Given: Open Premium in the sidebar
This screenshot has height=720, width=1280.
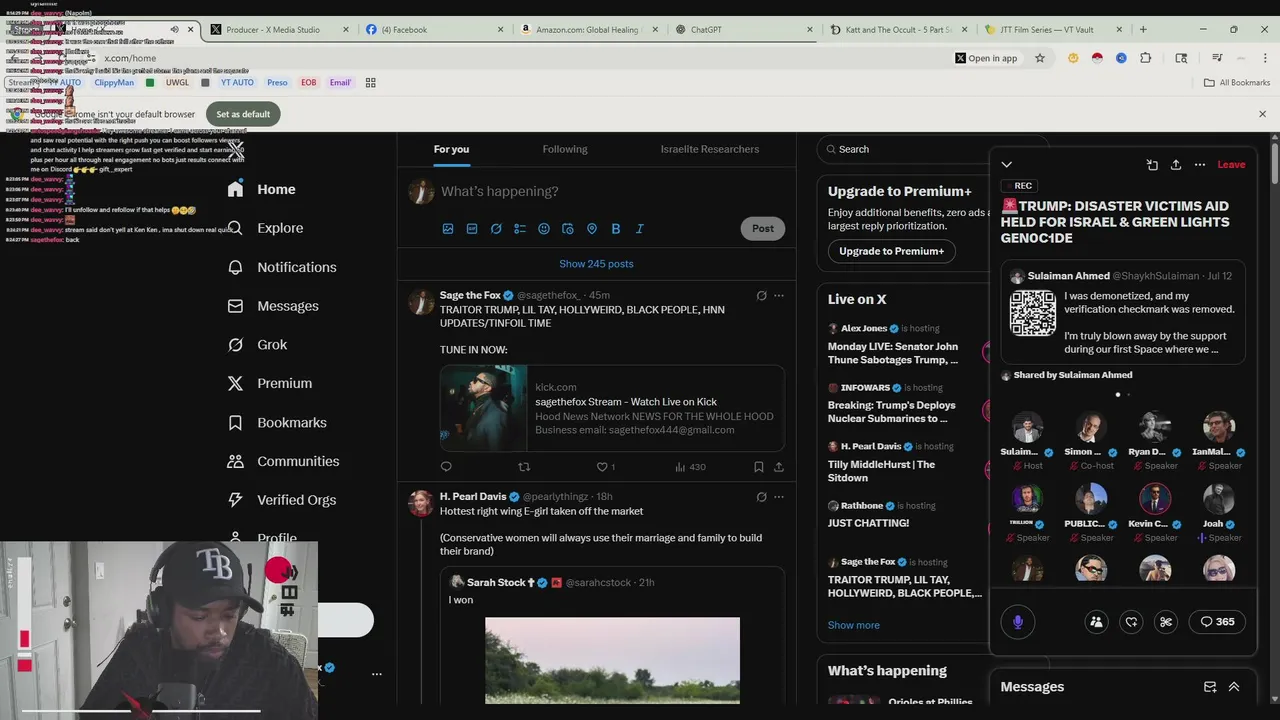Looking at the screenshot, I should [270, 384].
